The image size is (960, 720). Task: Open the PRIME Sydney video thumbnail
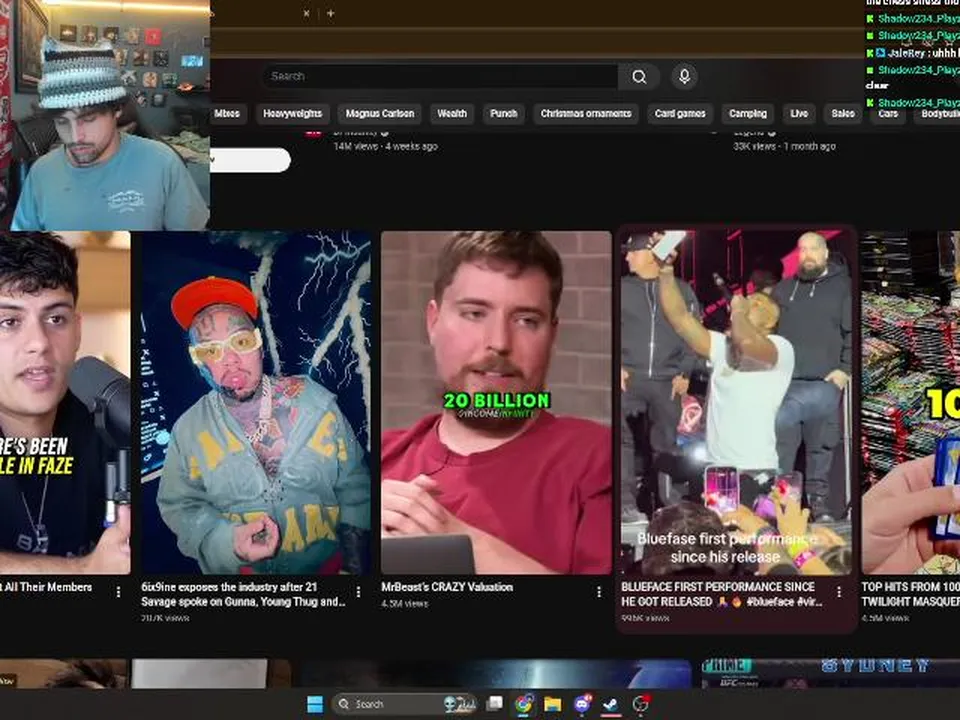831,673
